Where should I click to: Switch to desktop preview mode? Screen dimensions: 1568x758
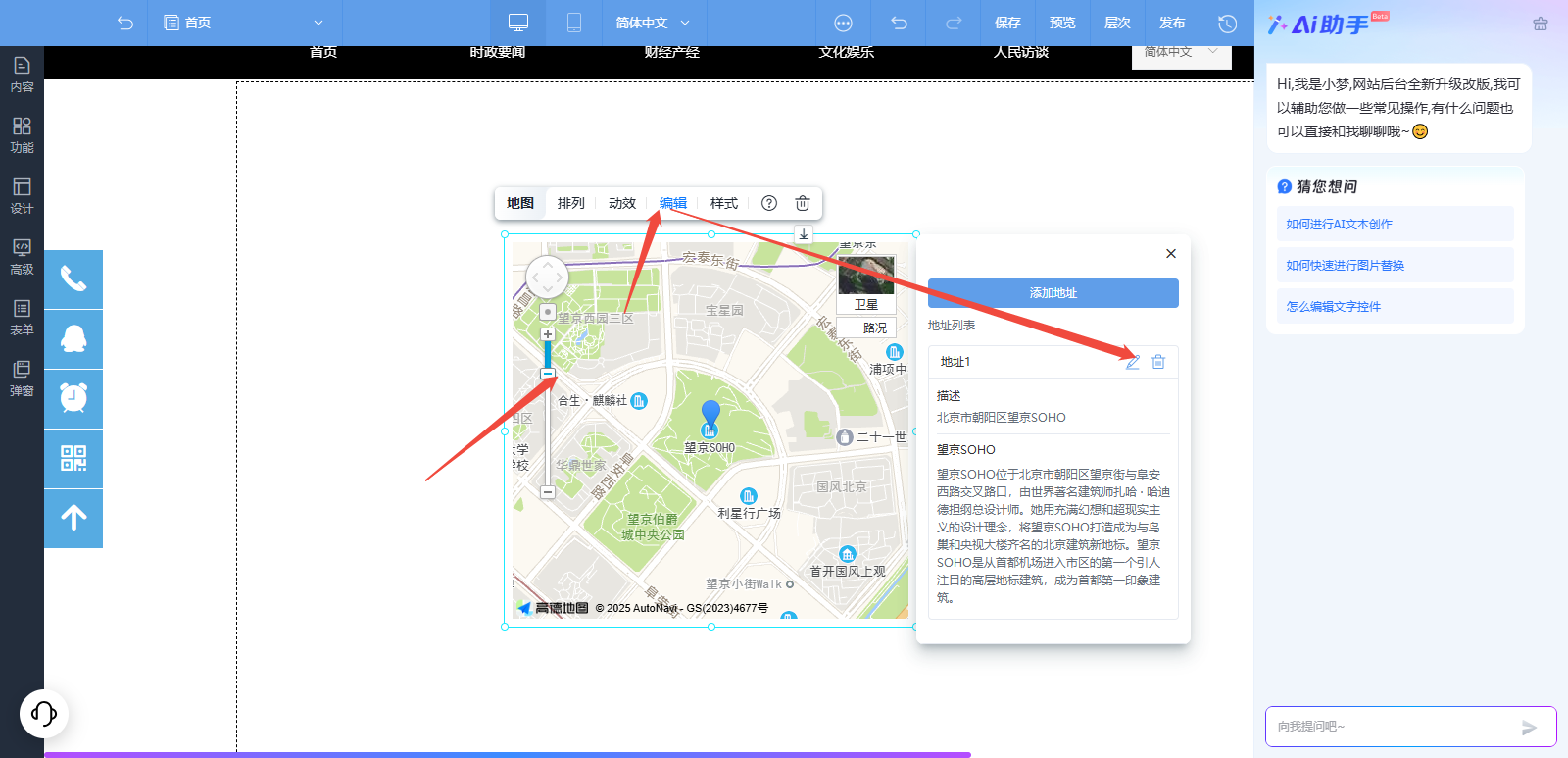(x=518, y=23)
